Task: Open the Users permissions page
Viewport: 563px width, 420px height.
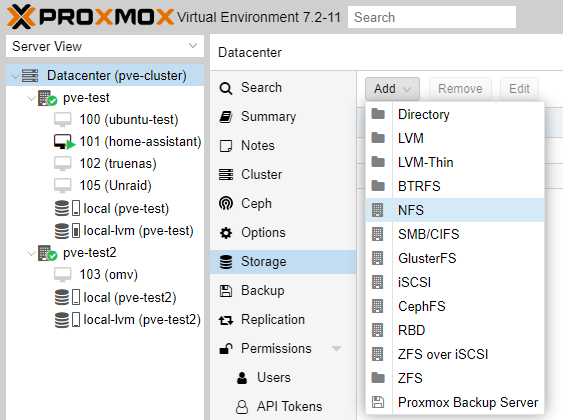Action: (x=283, y=378)
